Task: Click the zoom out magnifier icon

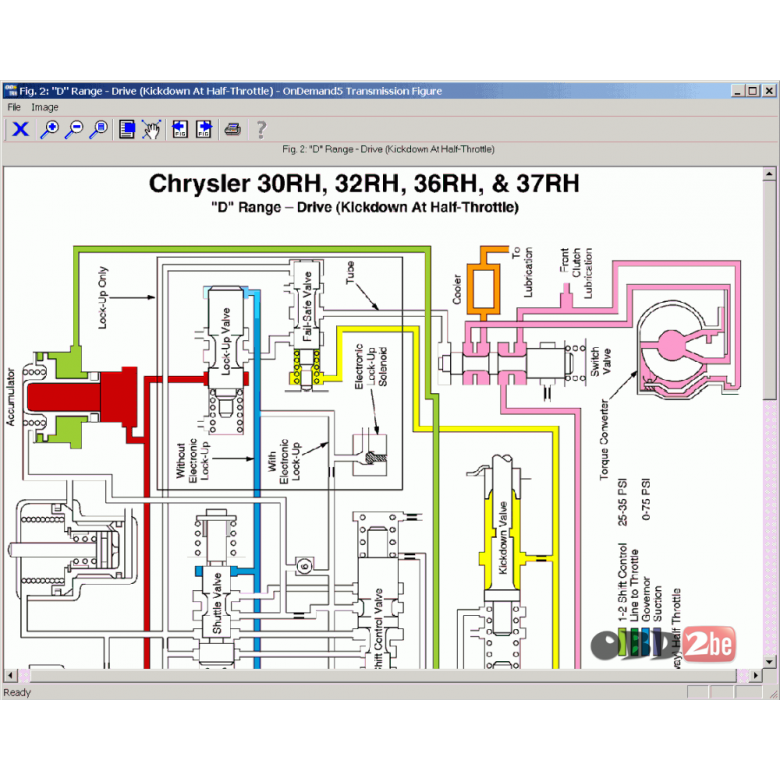Action: pyautogui.click(x=75, y=129)
